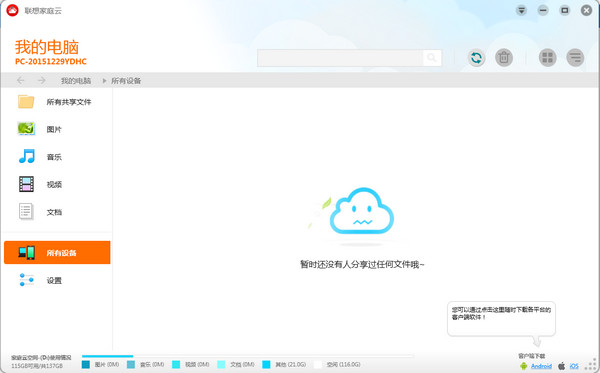Minimize the Home Cloud window
Viewport: 600px width, 373px height.
coord(543,10)
